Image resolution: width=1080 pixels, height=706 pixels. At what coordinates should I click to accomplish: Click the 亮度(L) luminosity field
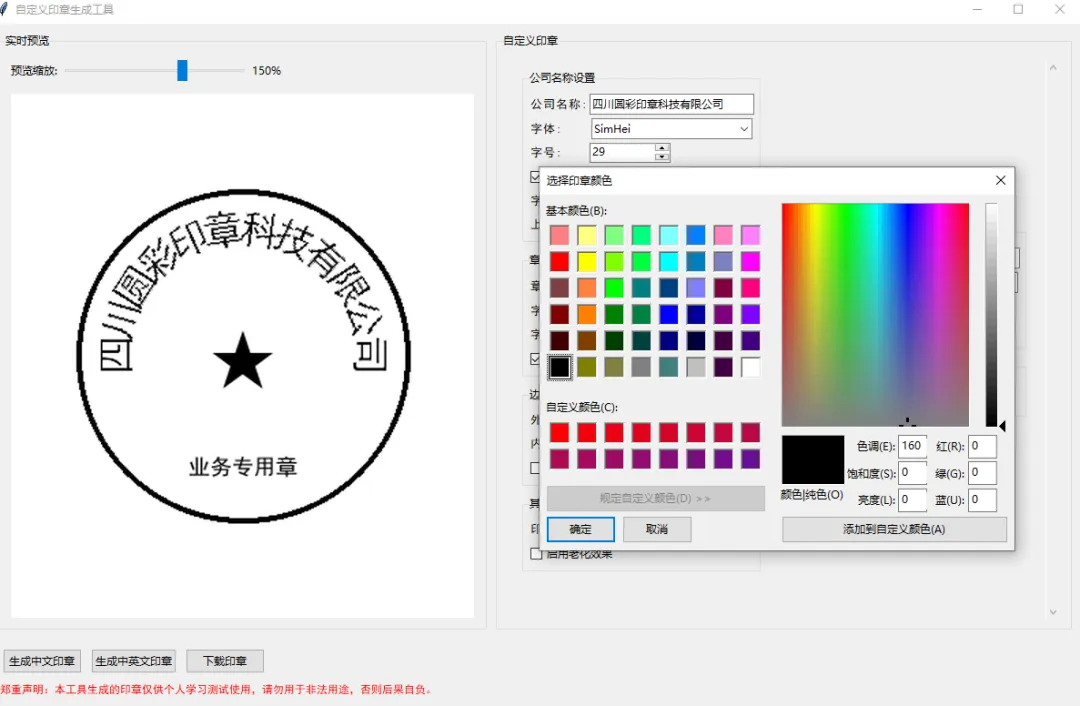912,500
